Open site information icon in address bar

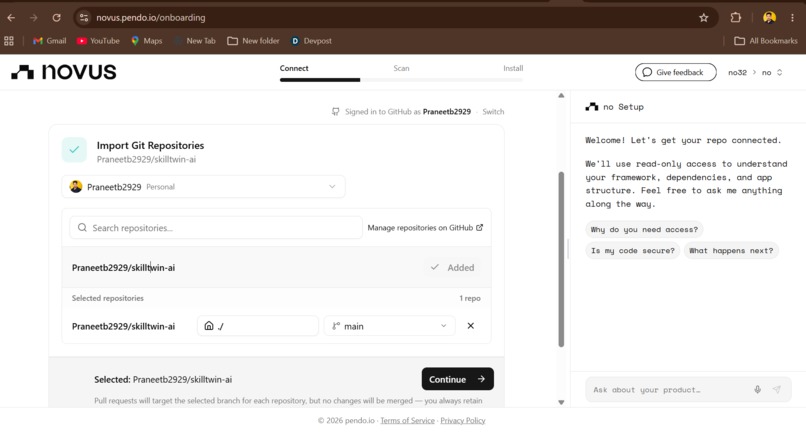point(84,17)
